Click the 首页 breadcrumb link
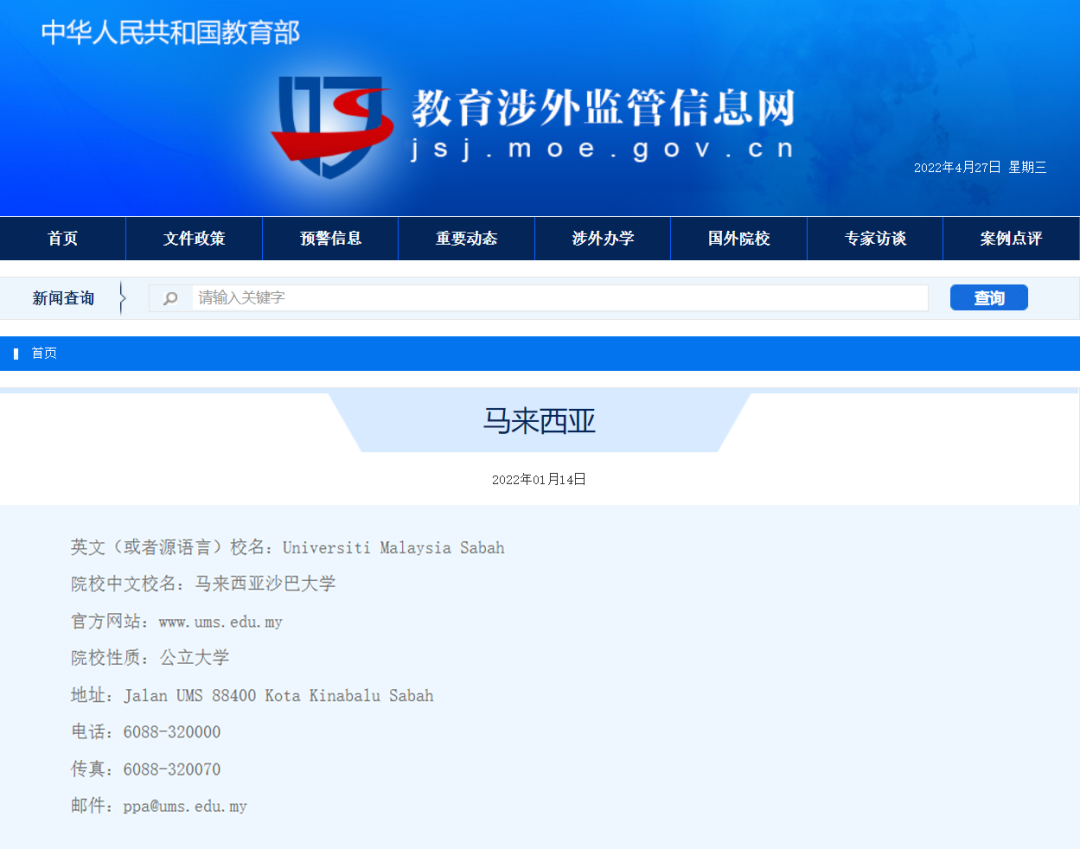The height and width of the screenshot is (849, 1080). coord(44,353)
